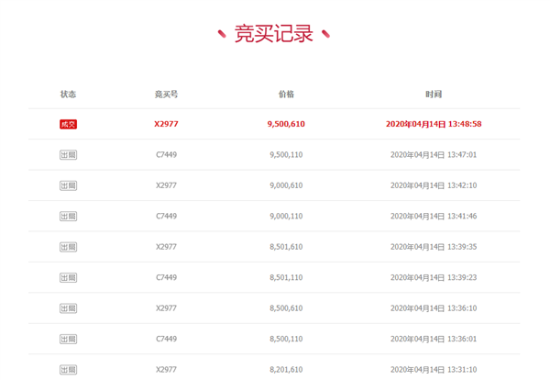Click the bid price 8,500,110
This screenshot has width=550, height=380.
tap(286, 339)
